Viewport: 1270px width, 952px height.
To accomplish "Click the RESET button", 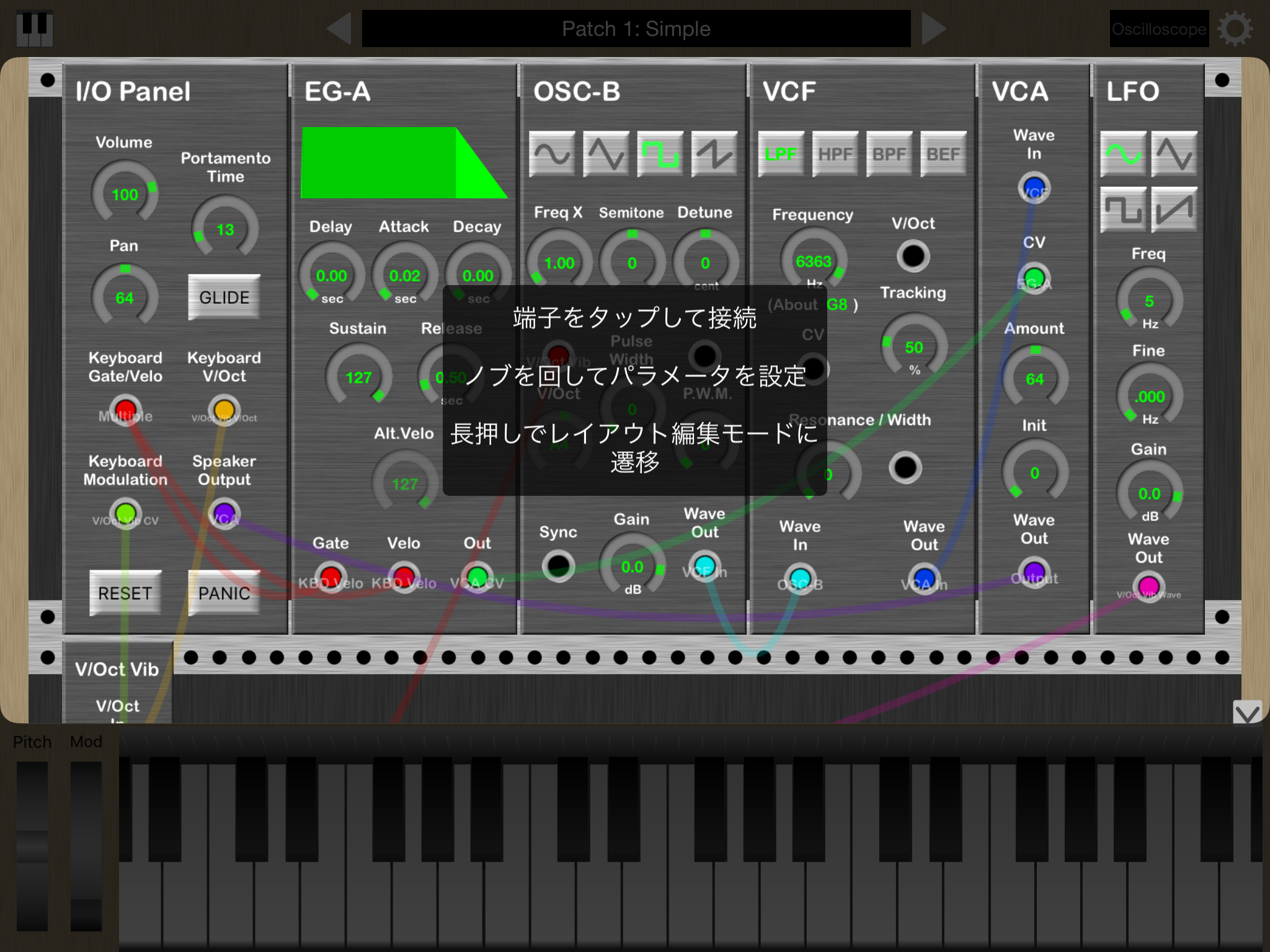I will pyautogui.click(x=125, y=593).
